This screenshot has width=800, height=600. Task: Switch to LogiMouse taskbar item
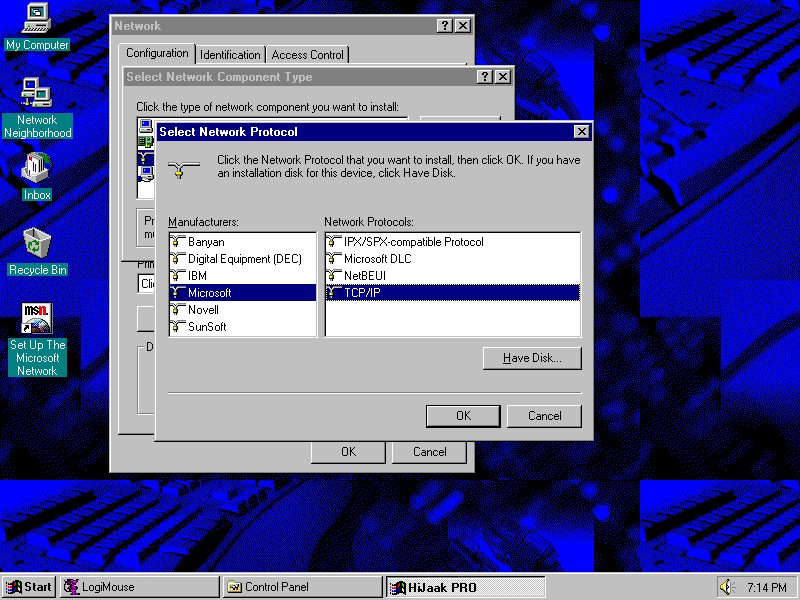[138, 587]
